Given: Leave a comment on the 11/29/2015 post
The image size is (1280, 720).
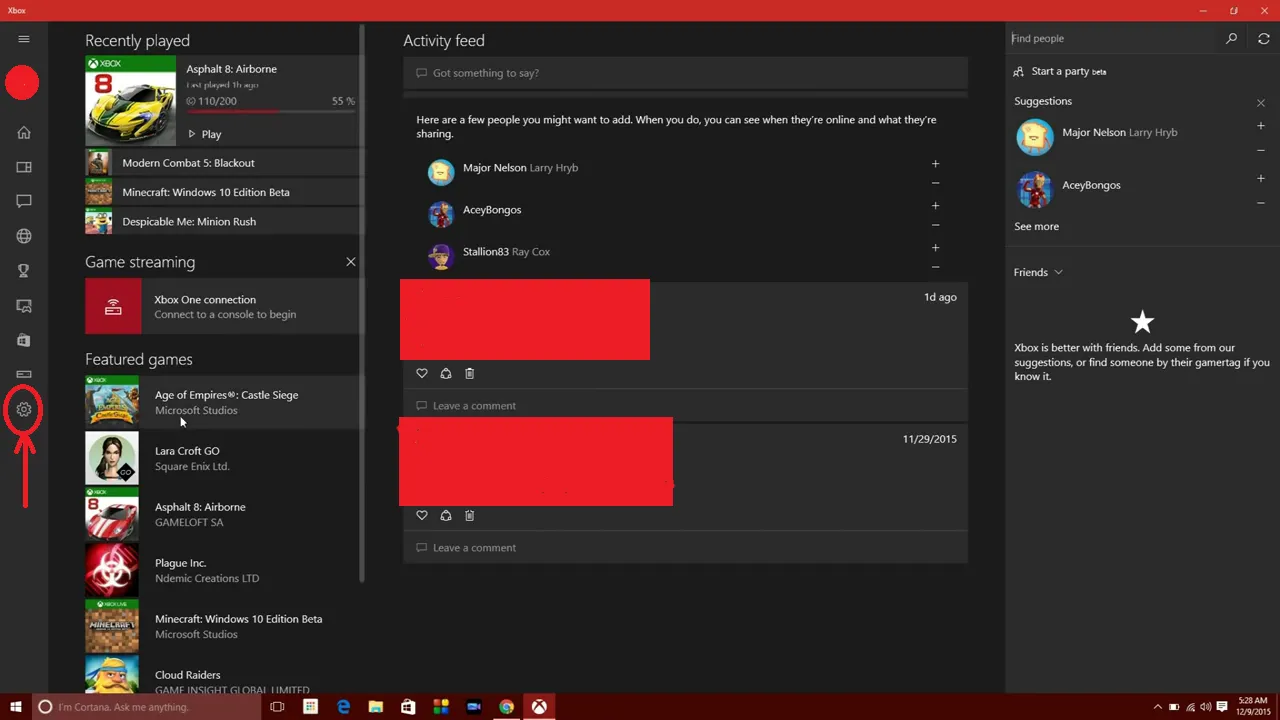Looking at the screenshot, I should point(685,547).
